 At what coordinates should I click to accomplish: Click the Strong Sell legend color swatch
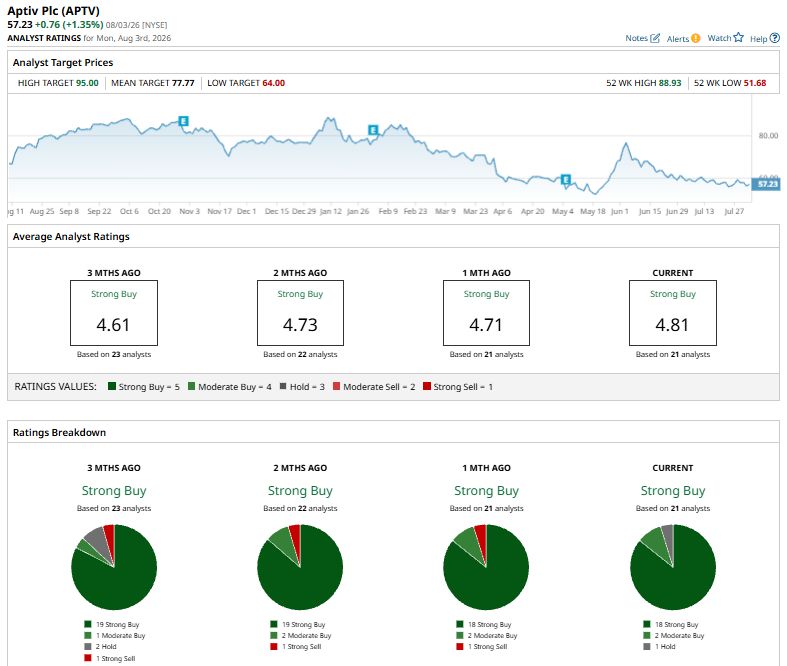[427, 386]
